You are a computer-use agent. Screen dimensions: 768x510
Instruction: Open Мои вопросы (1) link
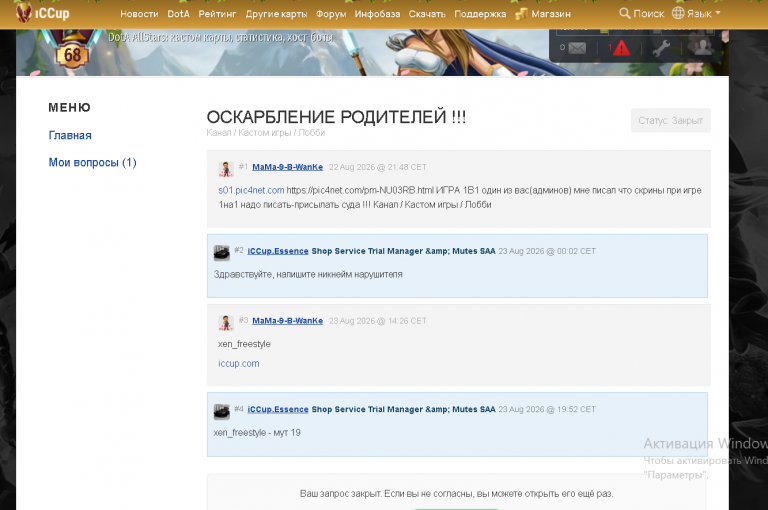click(x=92, y=162)
